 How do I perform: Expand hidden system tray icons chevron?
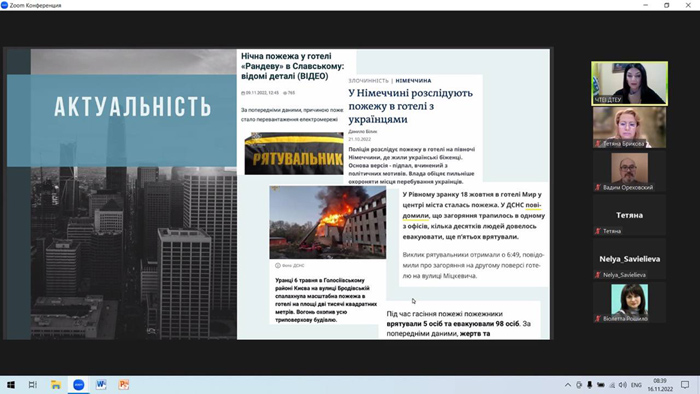pyautogui.click(x=568, y=385)
